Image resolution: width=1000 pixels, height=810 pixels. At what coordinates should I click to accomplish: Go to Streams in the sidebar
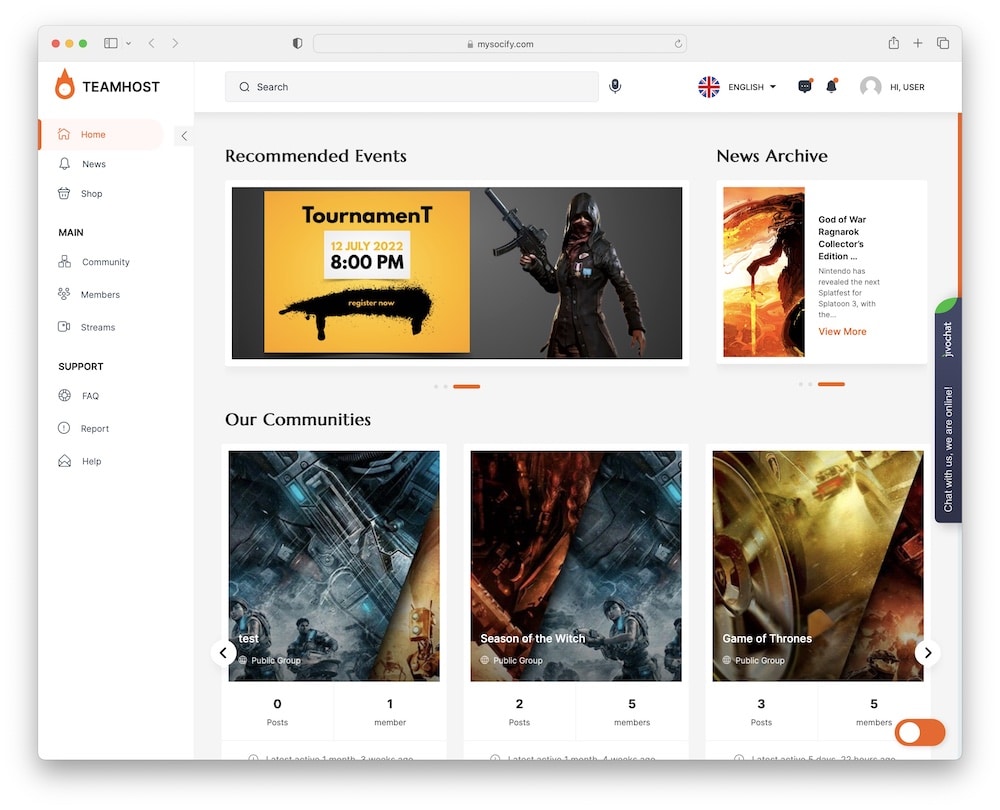click(x=98, y=327)
